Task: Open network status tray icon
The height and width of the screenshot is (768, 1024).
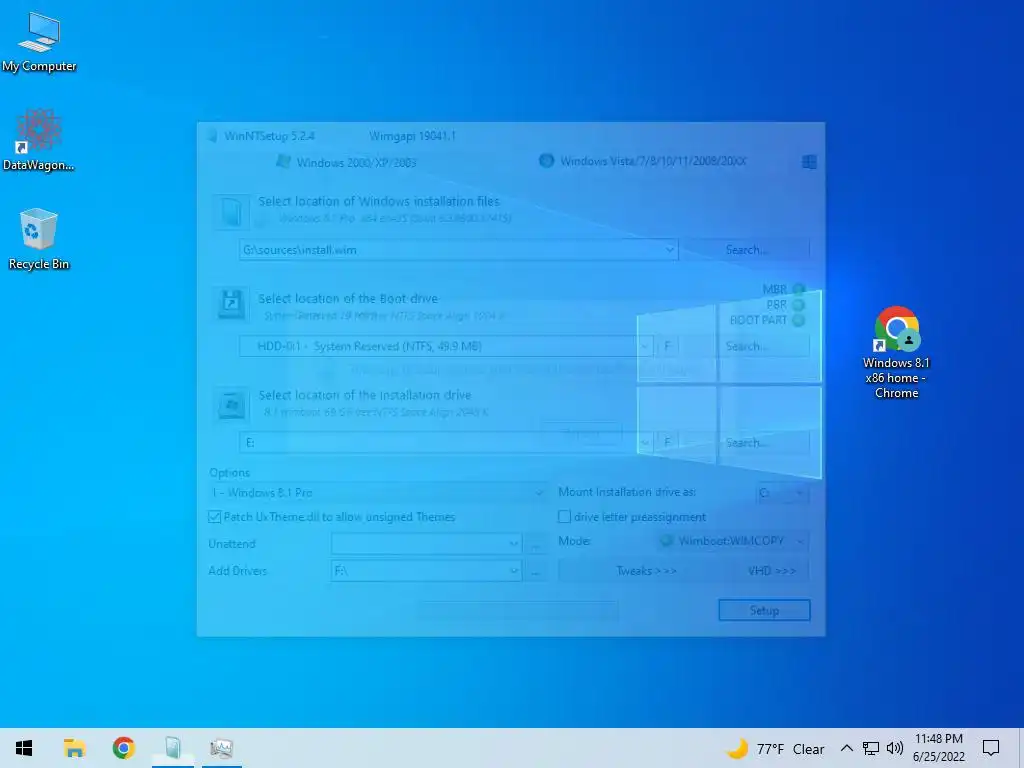Action: click(871, 748)
